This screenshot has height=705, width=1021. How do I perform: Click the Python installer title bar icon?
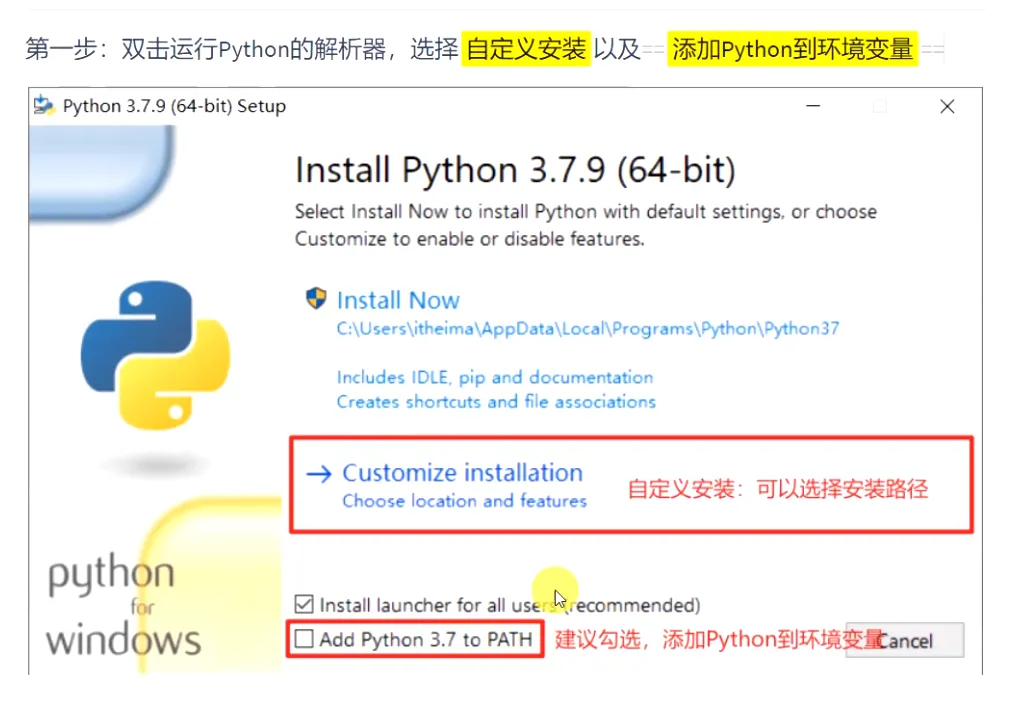[44, 105]
